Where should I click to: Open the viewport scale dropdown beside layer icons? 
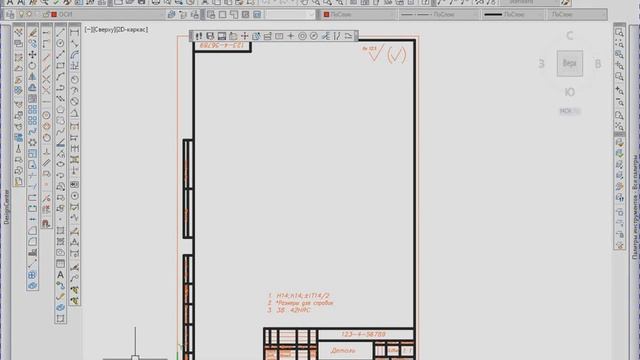tap(290, 15)
